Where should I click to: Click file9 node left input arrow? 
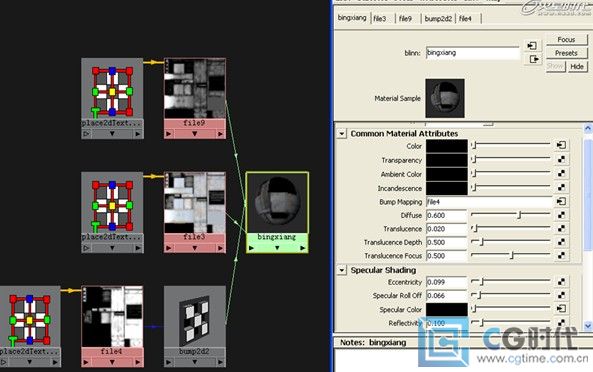169,134
